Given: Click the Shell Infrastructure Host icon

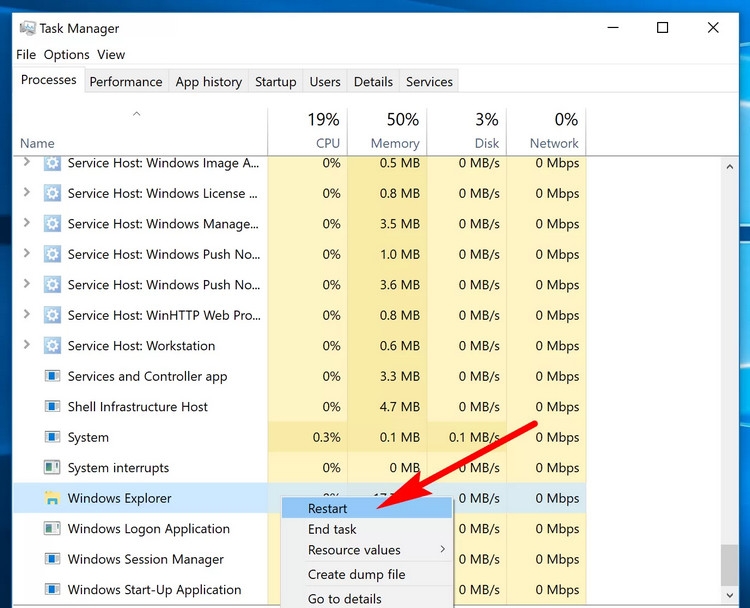Looking at the screenshot, I should 52,407.
